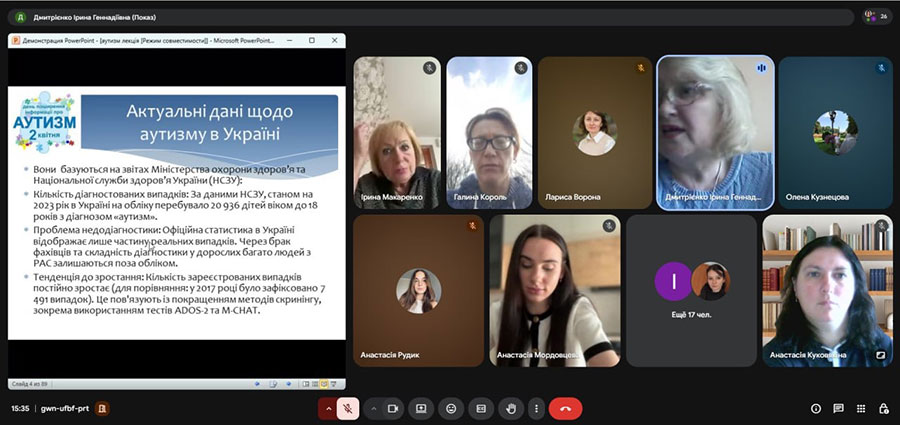Click the Present now screen-share icon

coord(421,408)
